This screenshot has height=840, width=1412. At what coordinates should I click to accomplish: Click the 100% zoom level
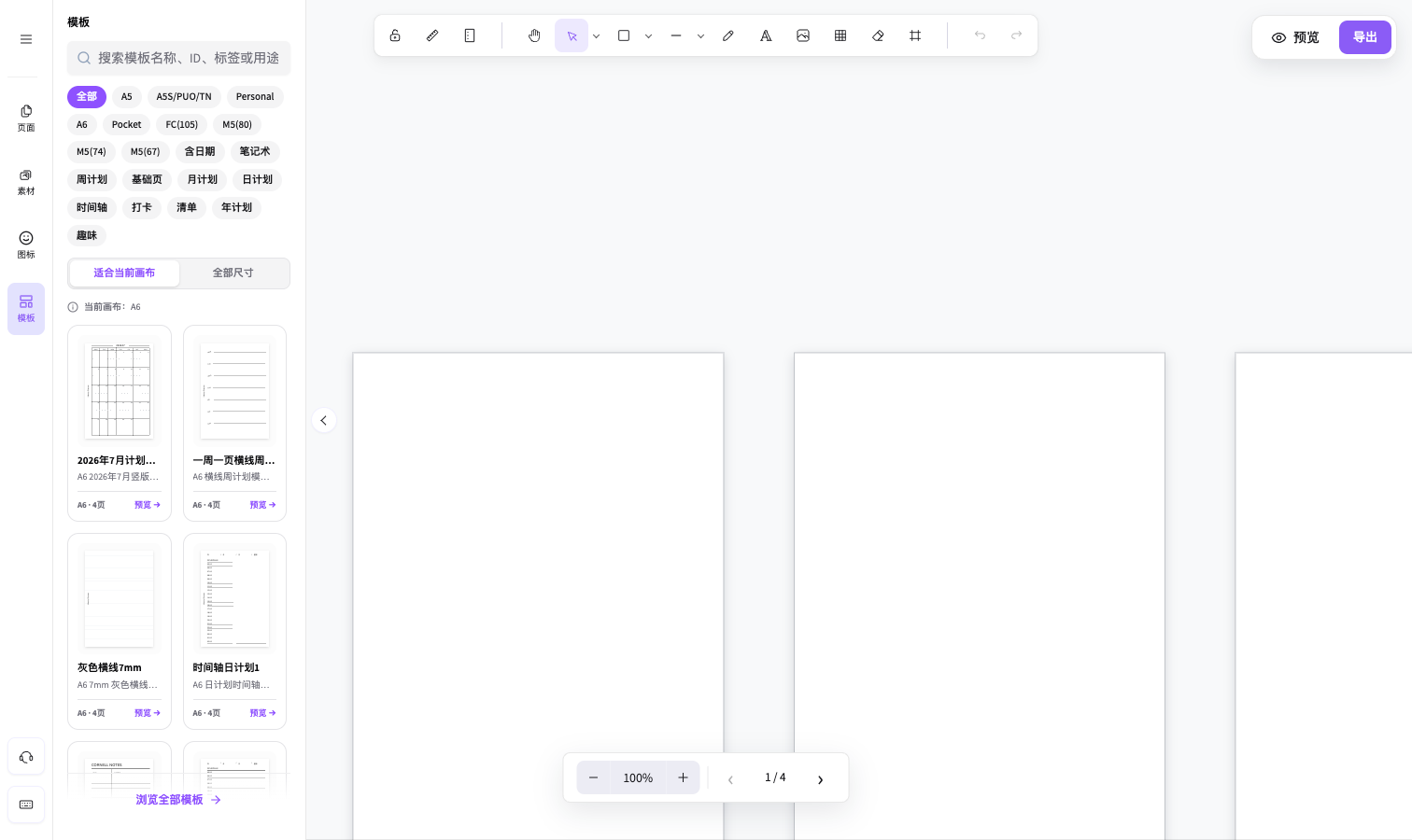638,777
